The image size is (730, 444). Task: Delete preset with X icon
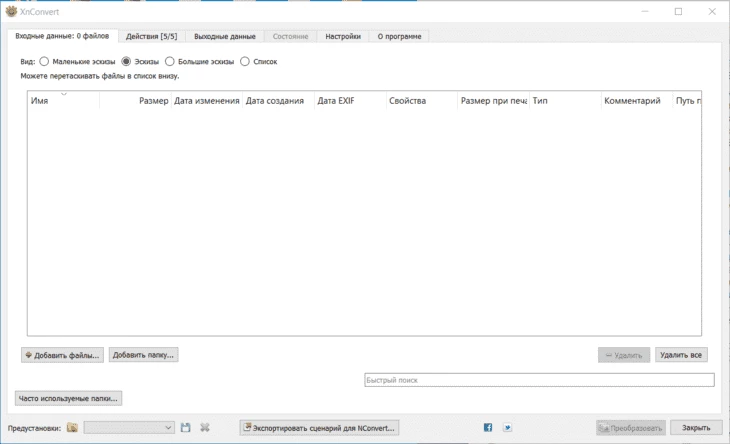point(204,427)
